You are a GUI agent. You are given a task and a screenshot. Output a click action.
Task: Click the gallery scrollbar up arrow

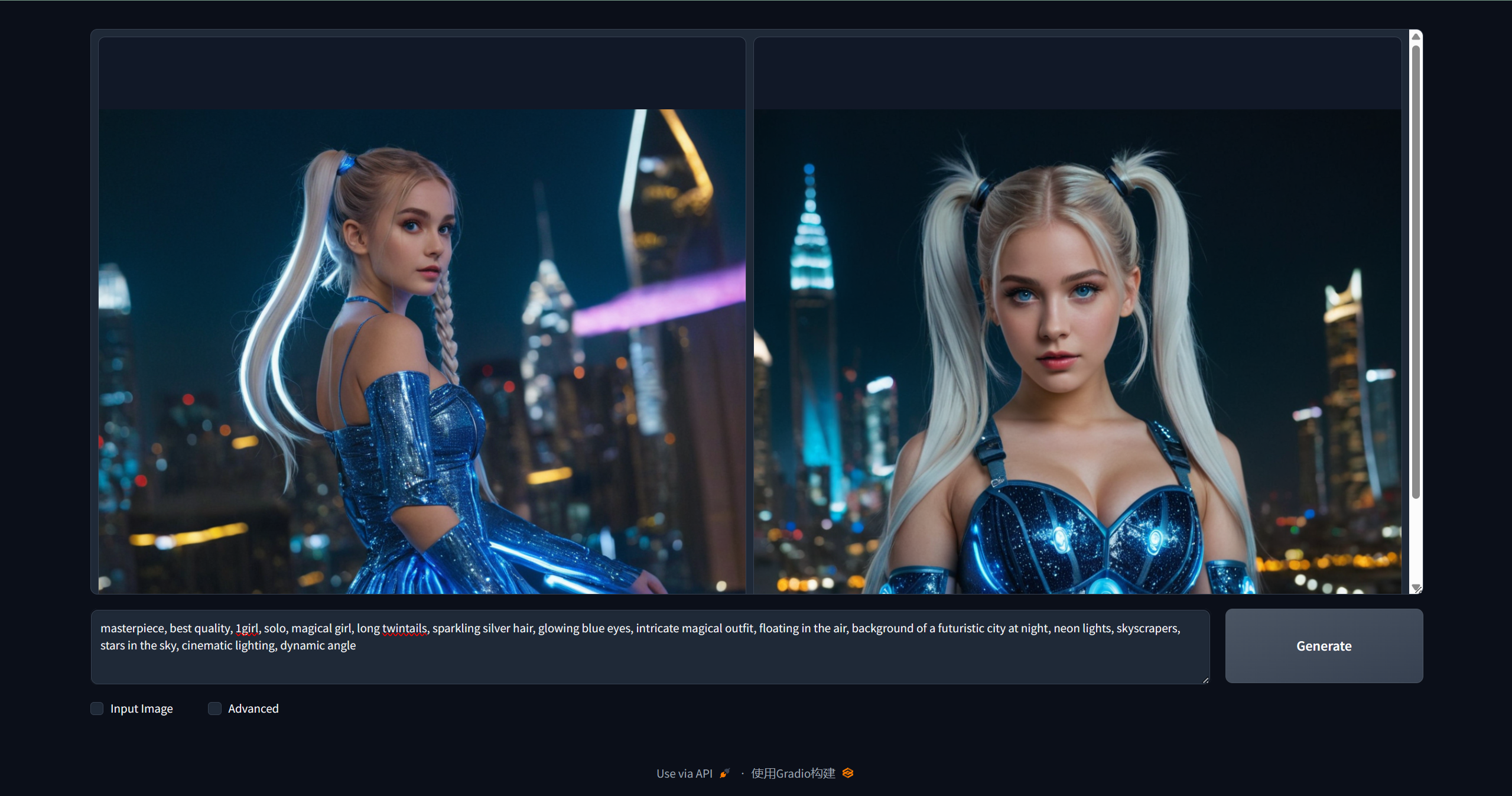1416,37
